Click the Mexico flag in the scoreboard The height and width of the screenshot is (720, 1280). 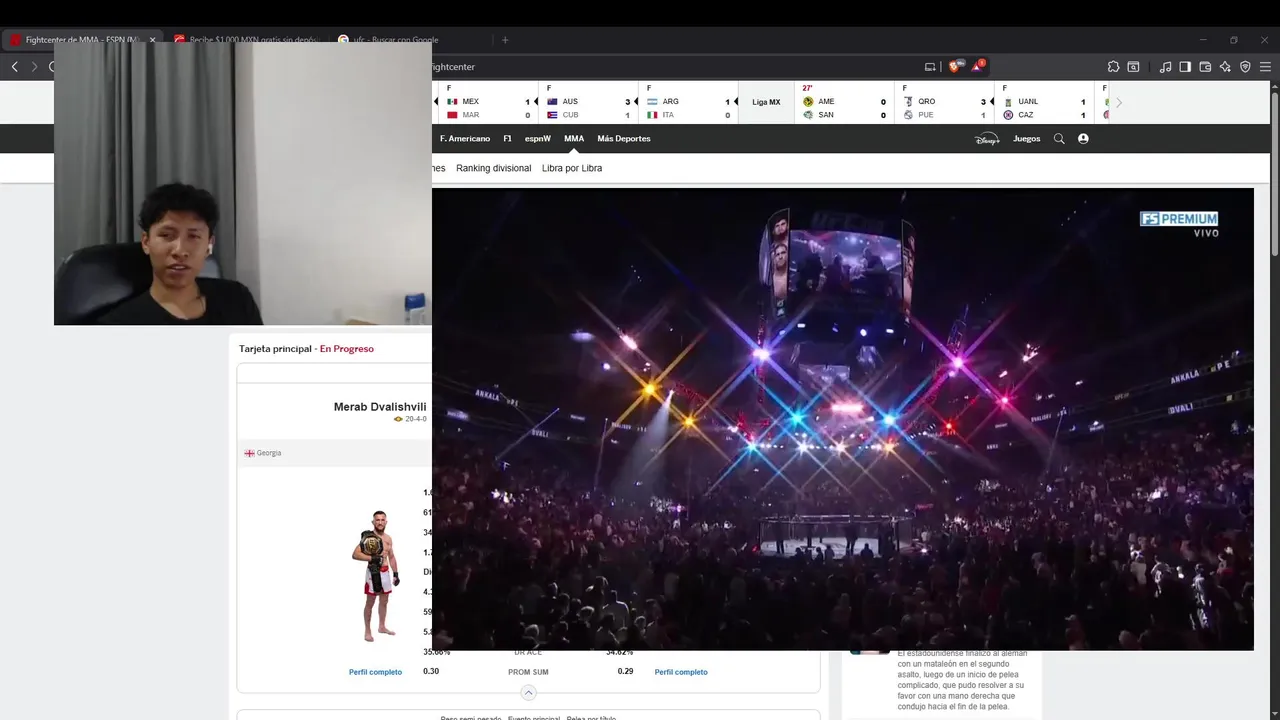click(452, 102)
